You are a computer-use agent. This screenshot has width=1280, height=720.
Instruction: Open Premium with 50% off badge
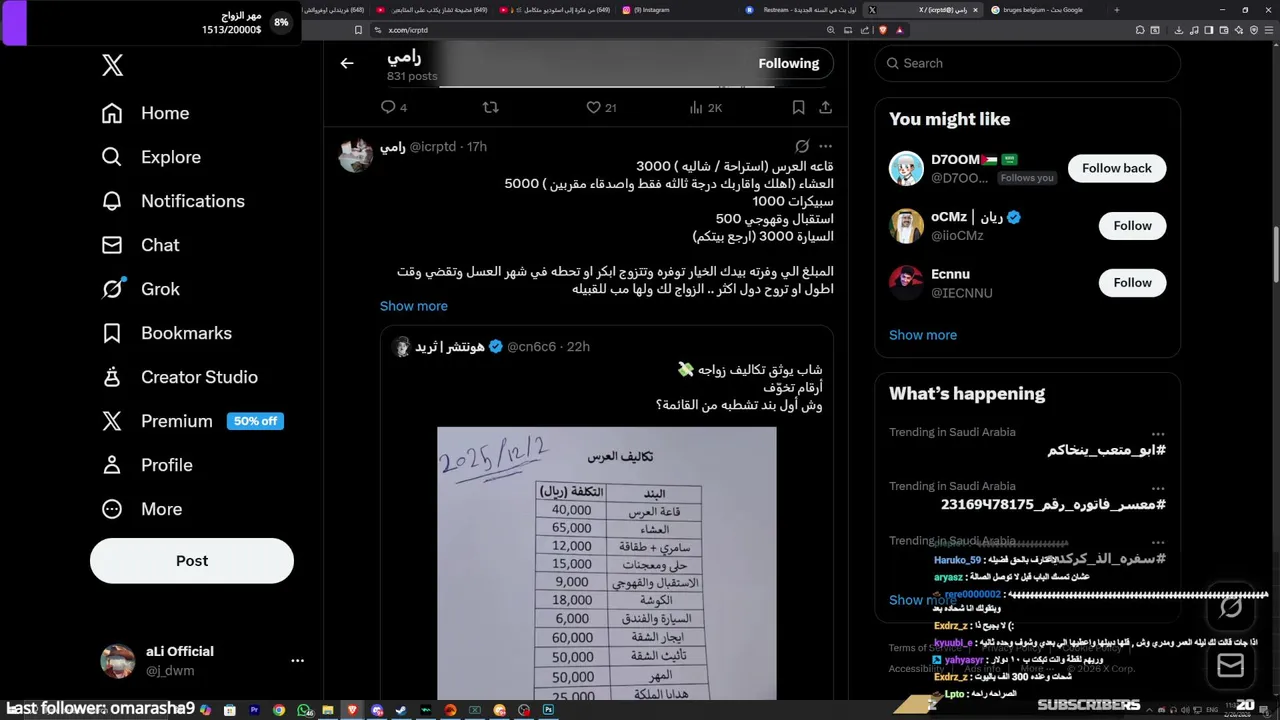pyautogui.click(x=192, y=421)
